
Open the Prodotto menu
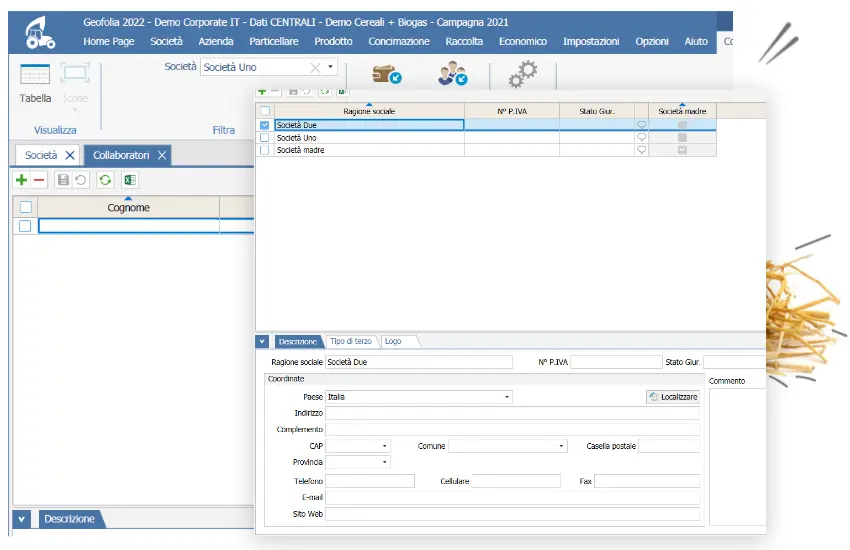coord(333,42)
